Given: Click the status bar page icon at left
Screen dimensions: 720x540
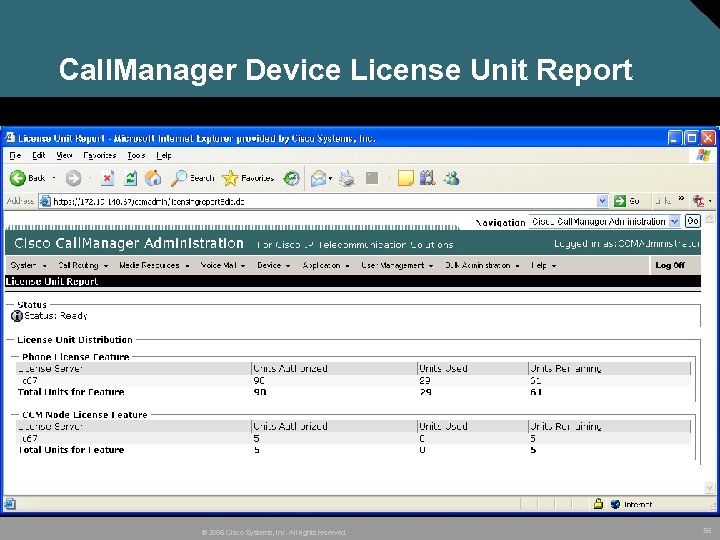Looking at the screenshot, I should tap(10, 504).
